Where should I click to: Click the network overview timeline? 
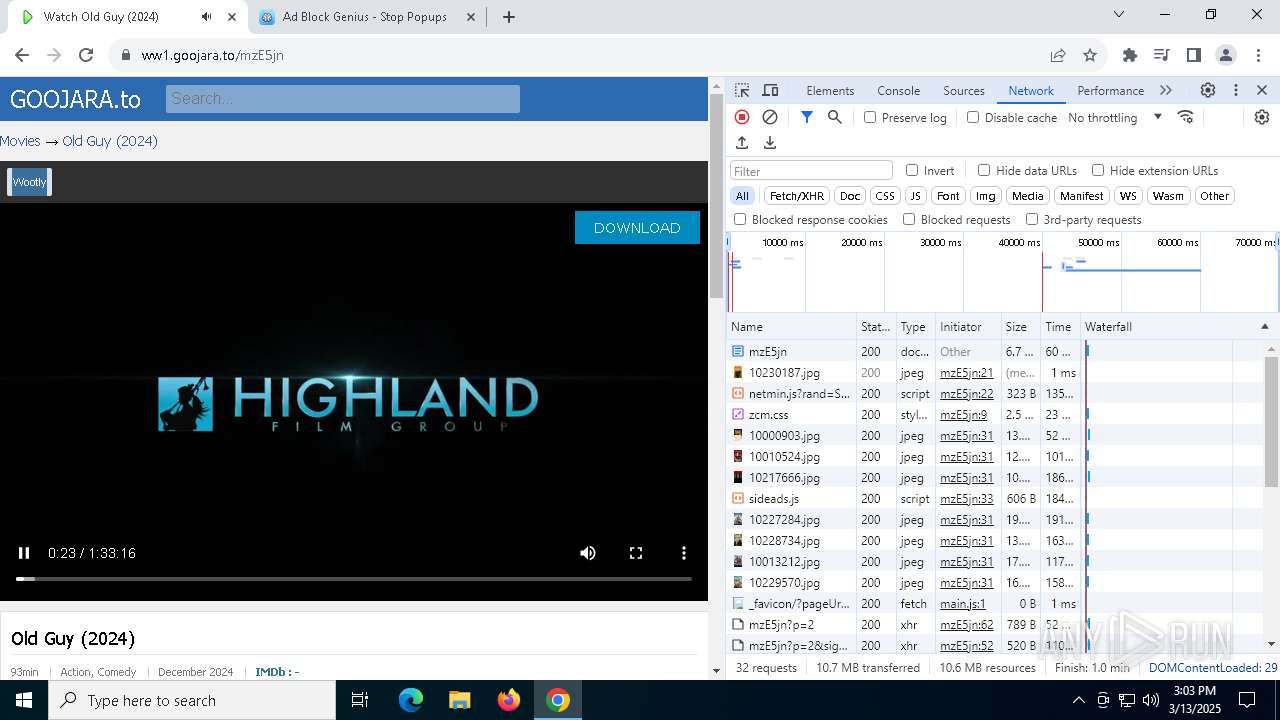1002,273
